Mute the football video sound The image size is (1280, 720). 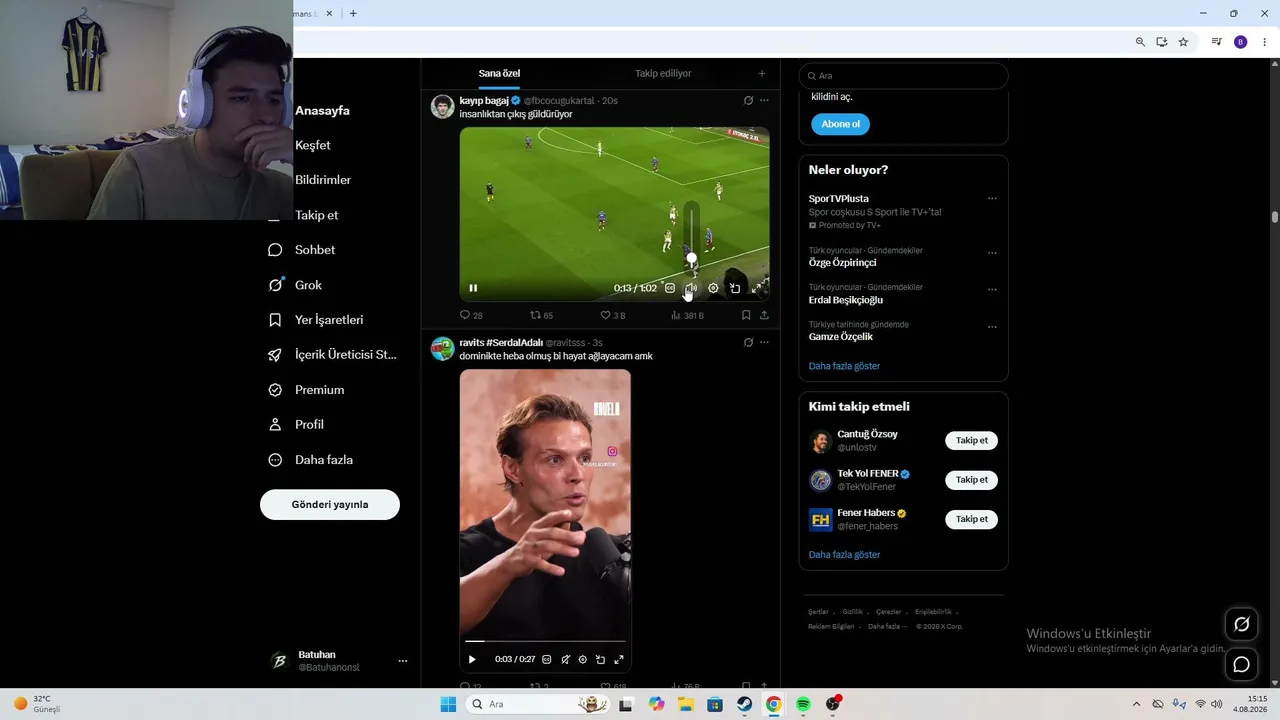pos(691,288)
